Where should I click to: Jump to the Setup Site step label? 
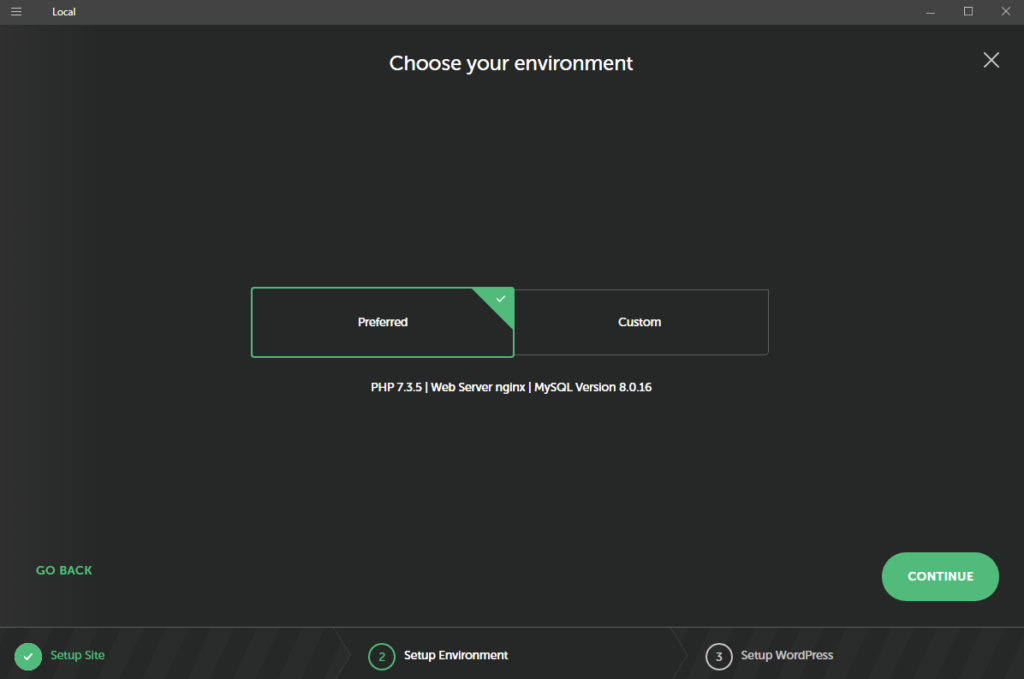[x=78, y=655]
